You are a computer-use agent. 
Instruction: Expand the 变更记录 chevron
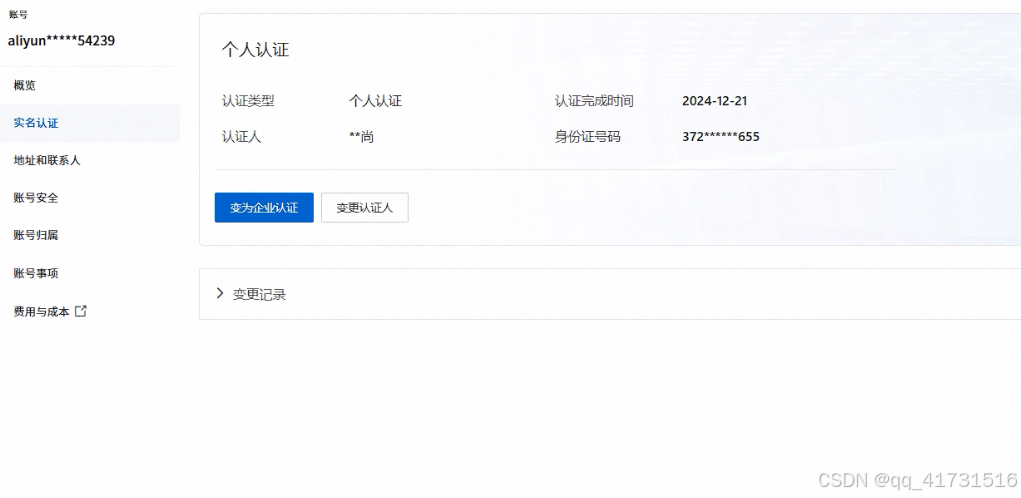(x=219, y=294)
